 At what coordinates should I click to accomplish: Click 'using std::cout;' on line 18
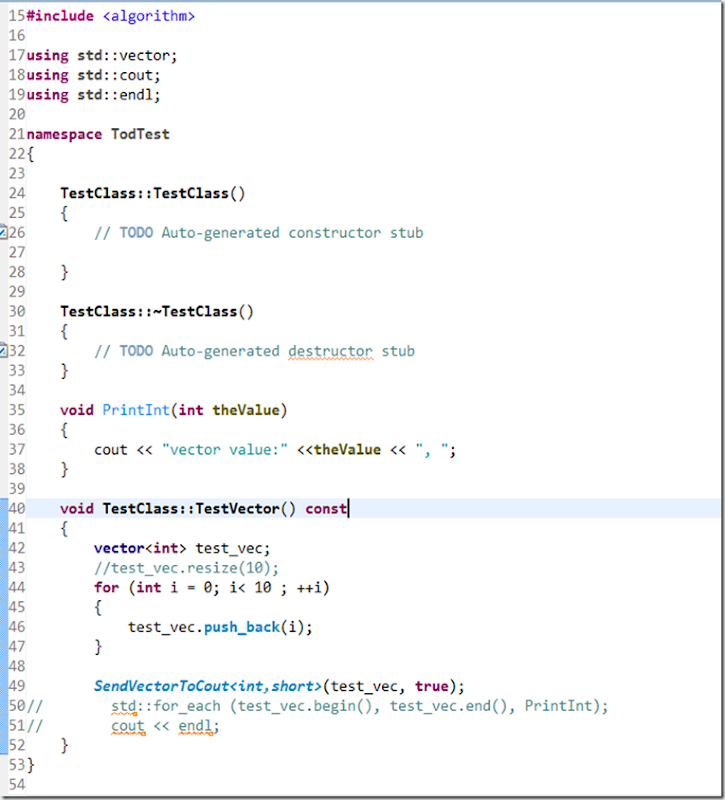click(x=93, y=75)
